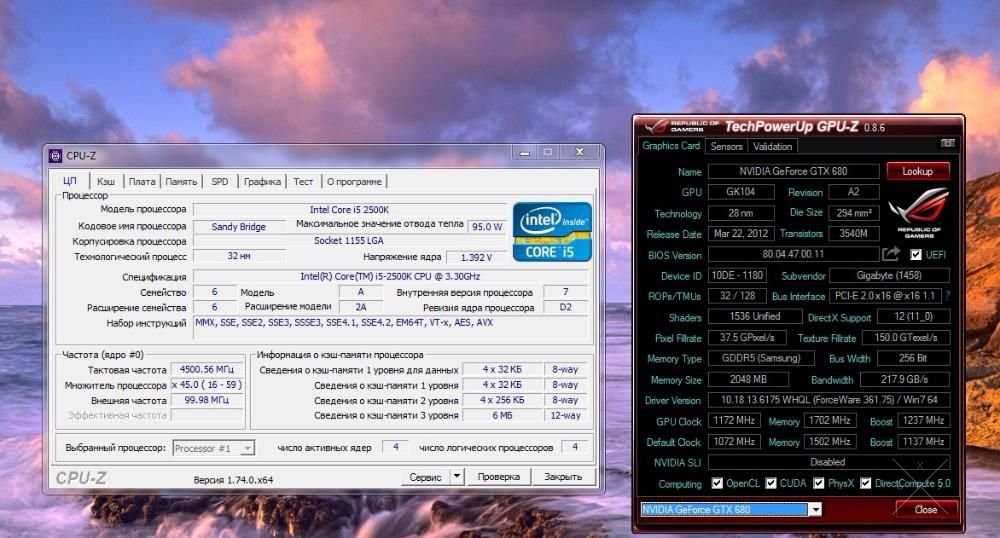Click the Проверка button

click(x=499, y=476)
